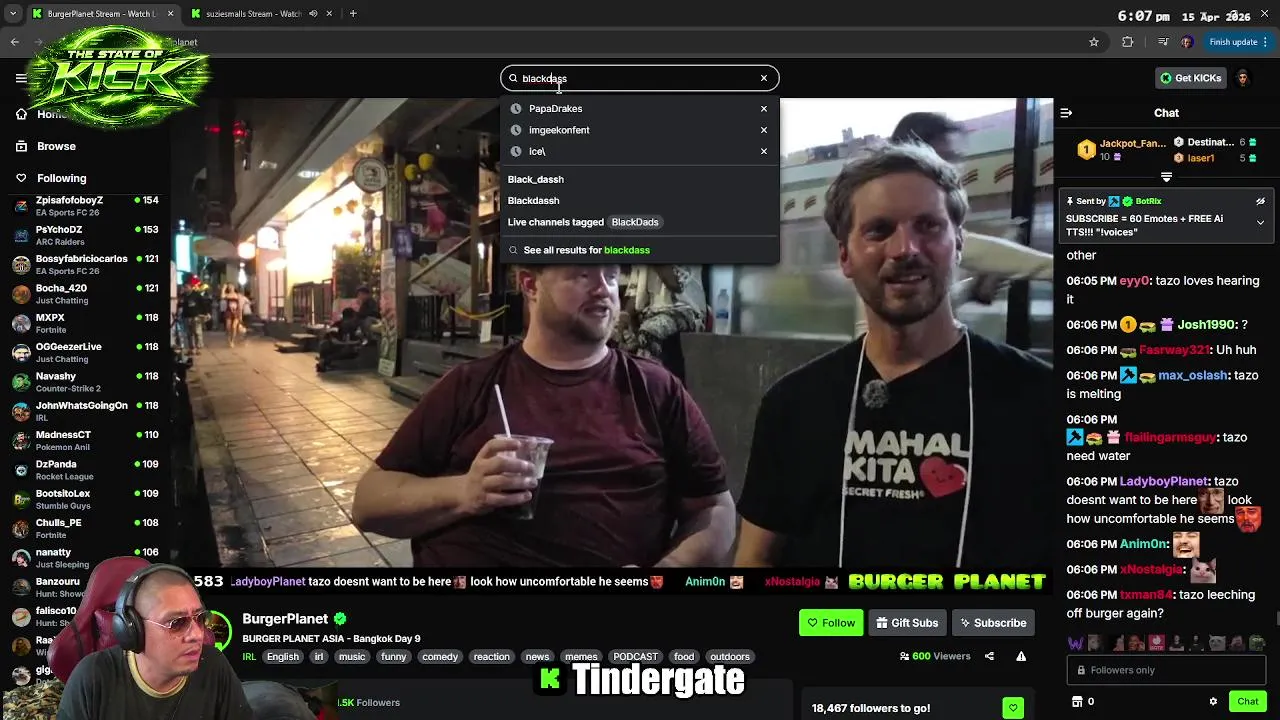The width and height of the screenshot is (1280, 720).
Task: Select the IRL category tag
Action: (x=249, y=657)
